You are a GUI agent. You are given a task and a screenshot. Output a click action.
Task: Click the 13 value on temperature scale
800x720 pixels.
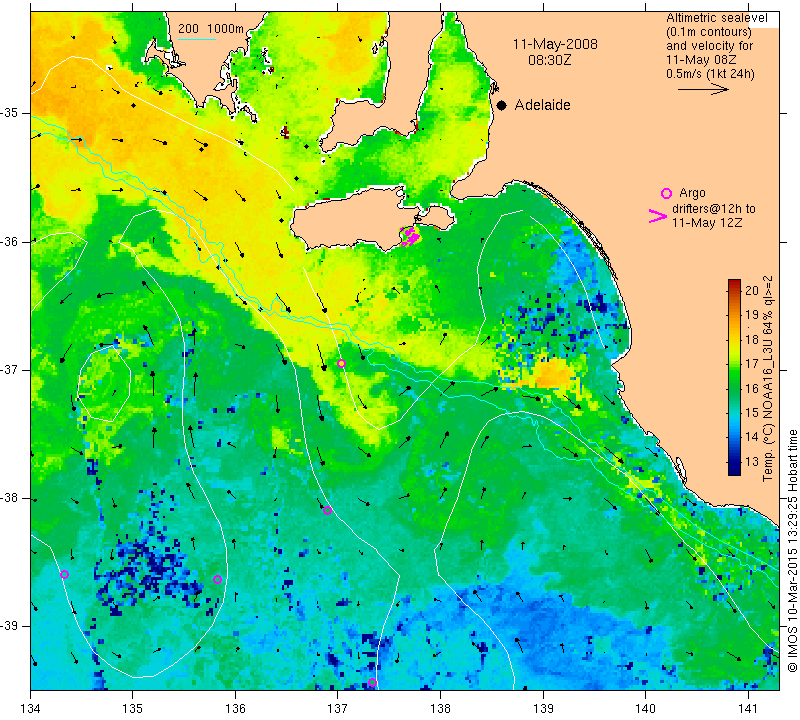[x=752, y=462]
